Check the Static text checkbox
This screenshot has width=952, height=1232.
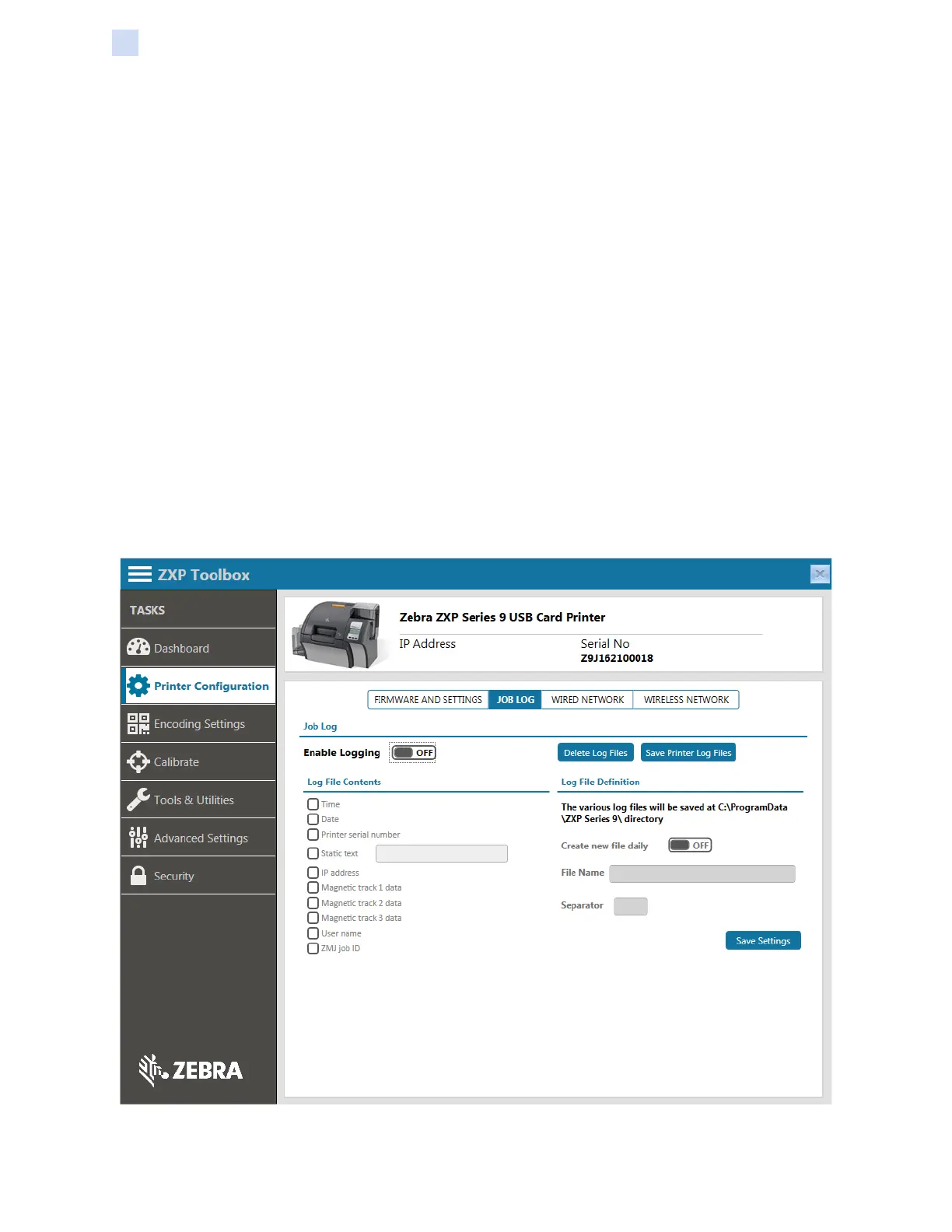[313, 853]
